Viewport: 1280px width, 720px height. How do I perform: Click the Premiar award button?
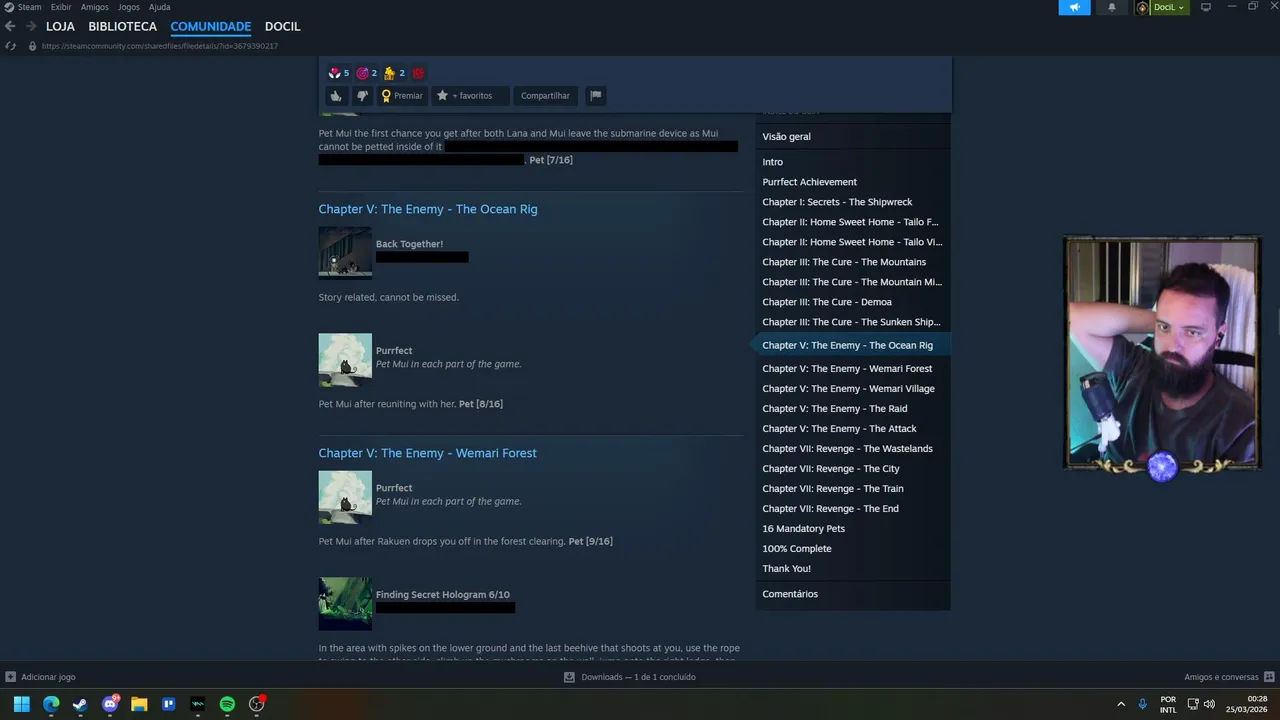point(402,96)
